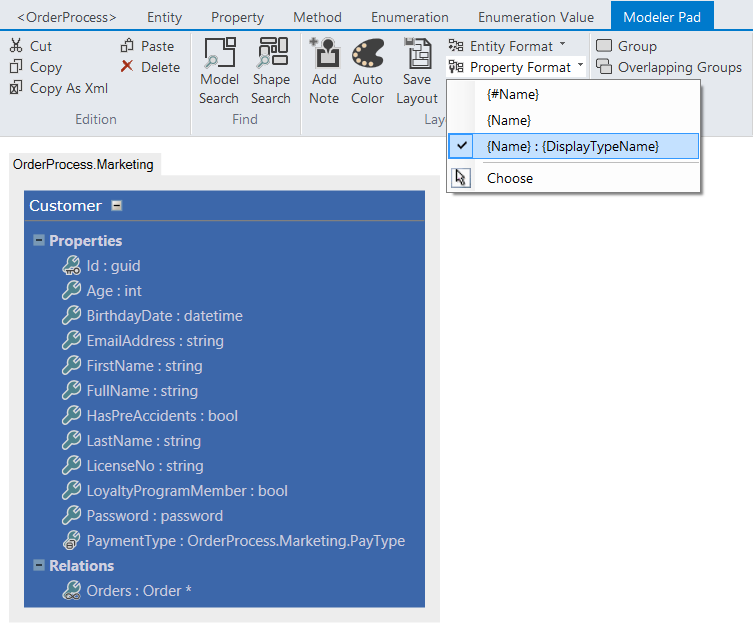The image size is (753, 625).
Task: Click the Shape Search icon
Action: (271, 53)
